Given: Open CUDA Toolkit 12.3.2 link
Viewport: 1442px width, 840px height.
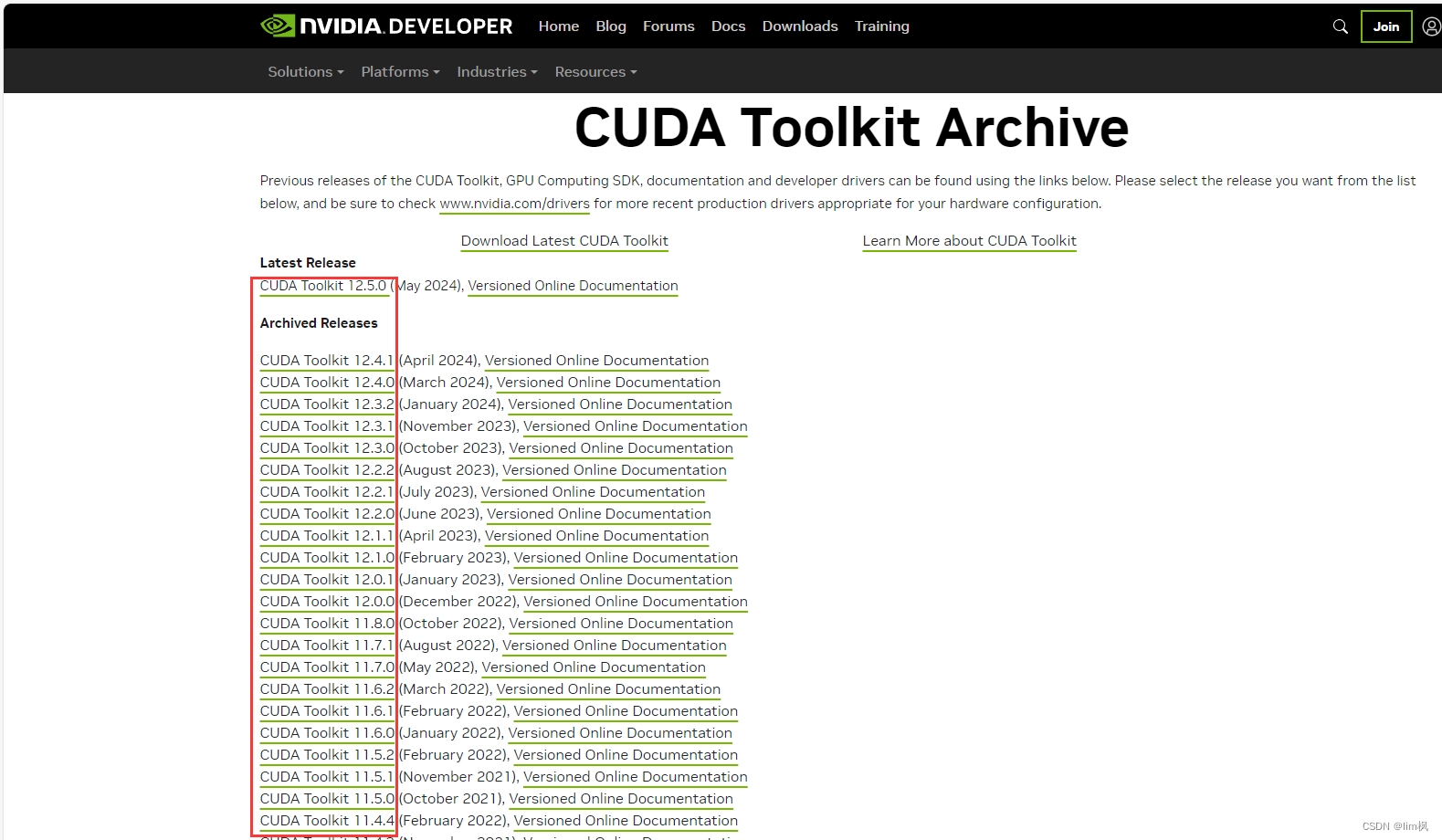Looking at the screenshot, I should [327, 404].
